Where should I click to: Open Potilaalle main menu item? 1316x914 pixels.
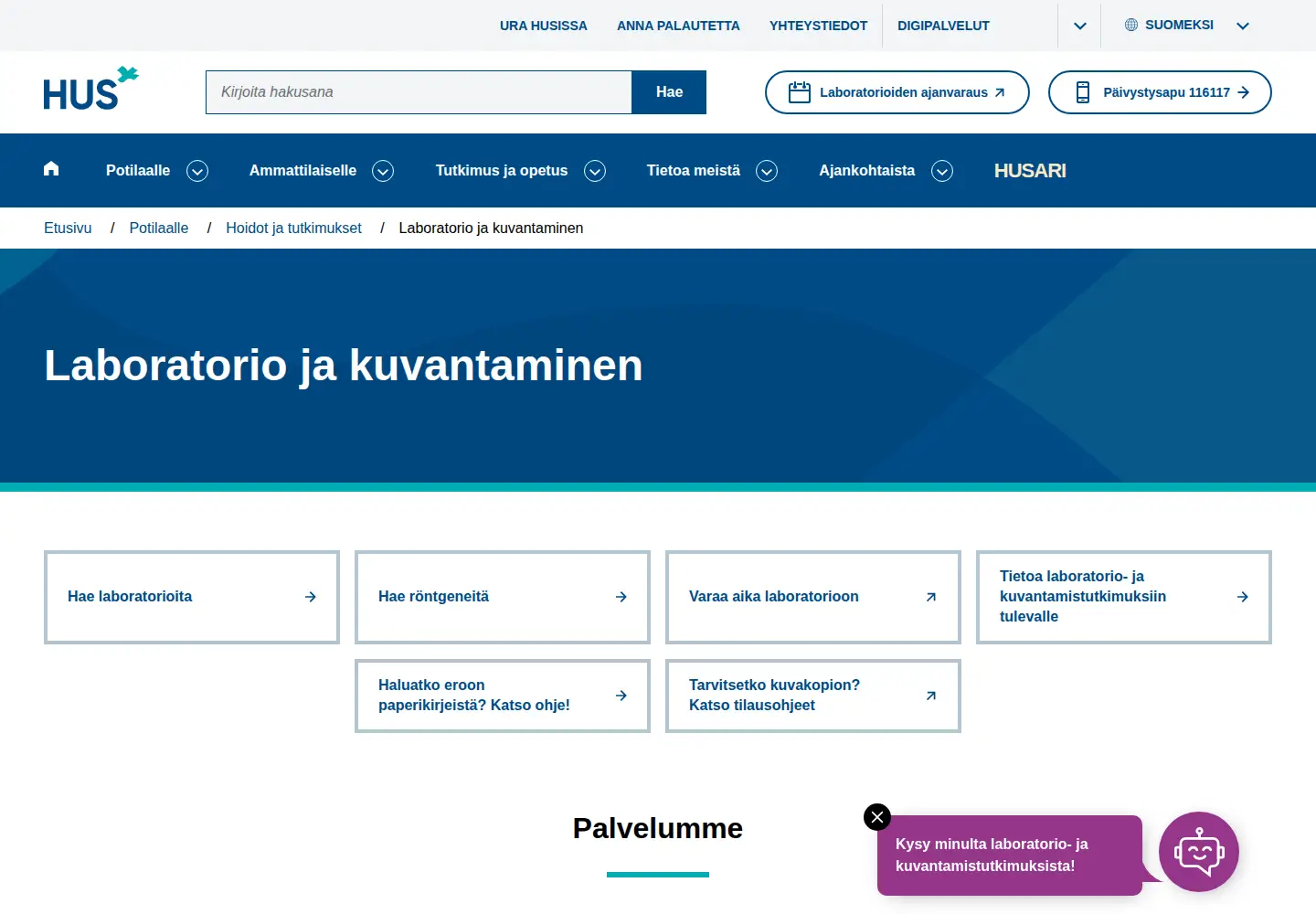point(138,170)
